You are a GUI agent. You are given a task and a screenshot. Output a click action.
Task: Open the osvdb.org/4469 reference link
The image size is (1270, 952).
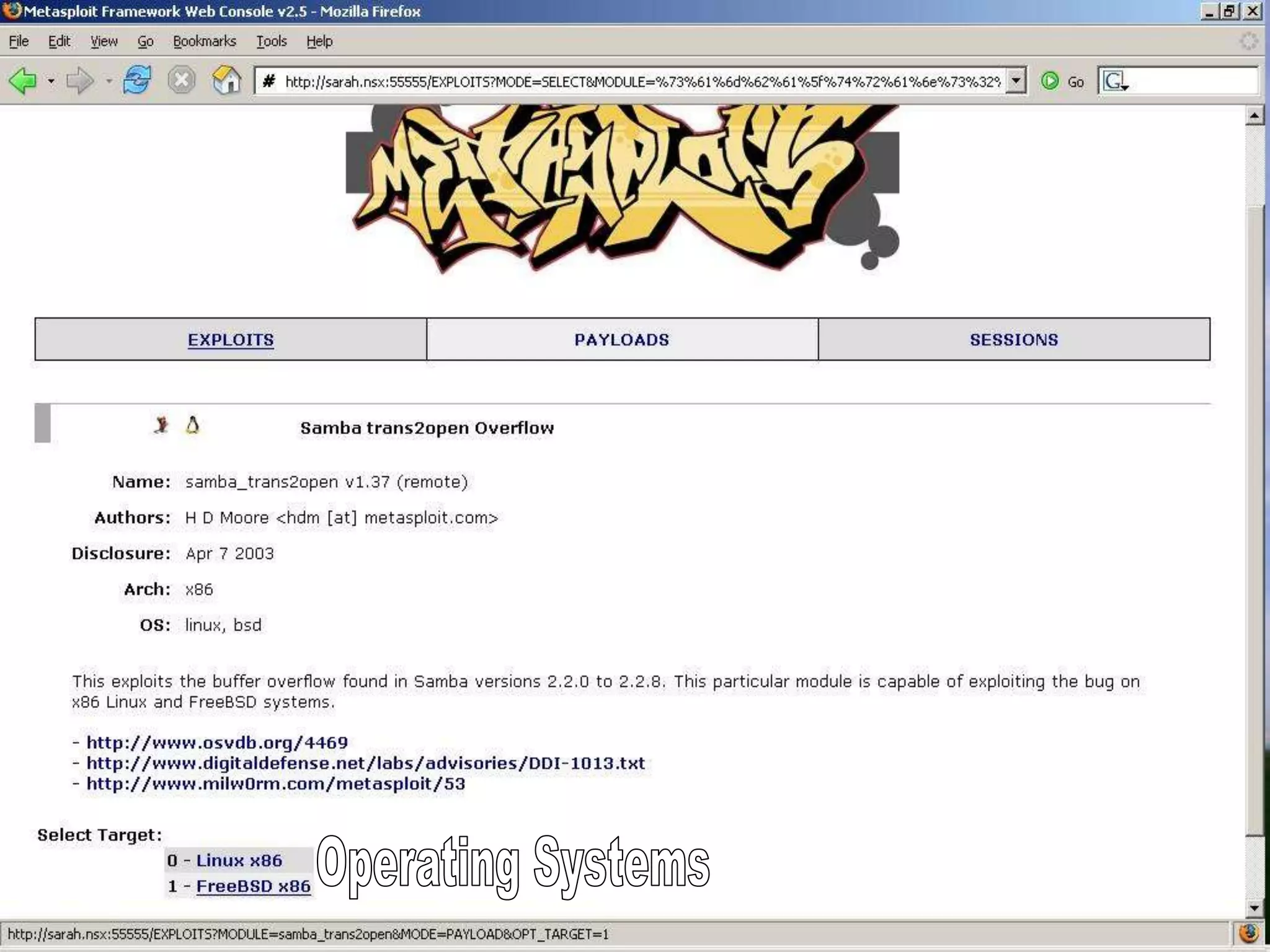[217, 743]
